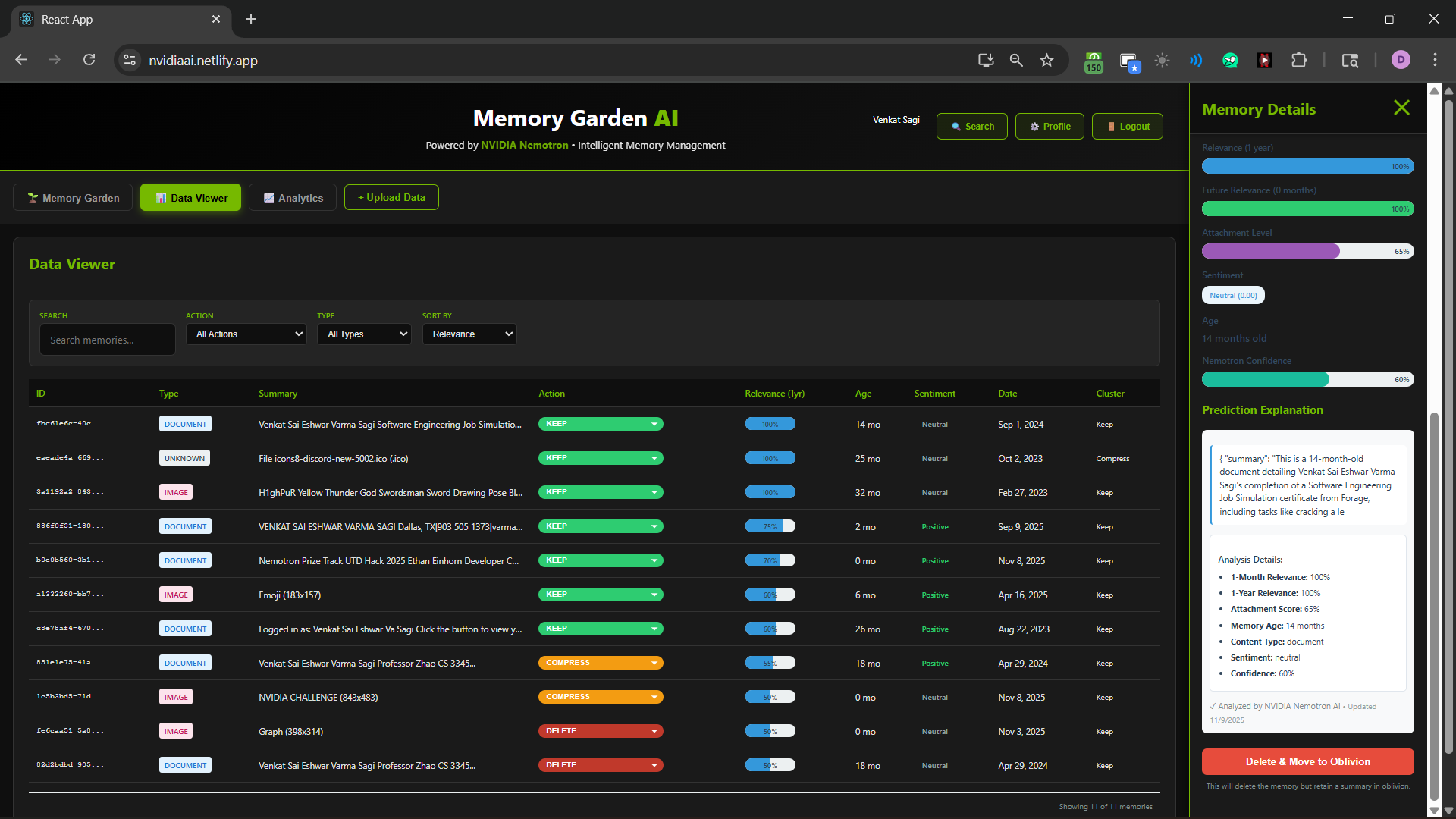The width and height of the screenshot is (1456, 819).
Task: Click the Attachment Level progress bar
Action: coord(1307,251)
